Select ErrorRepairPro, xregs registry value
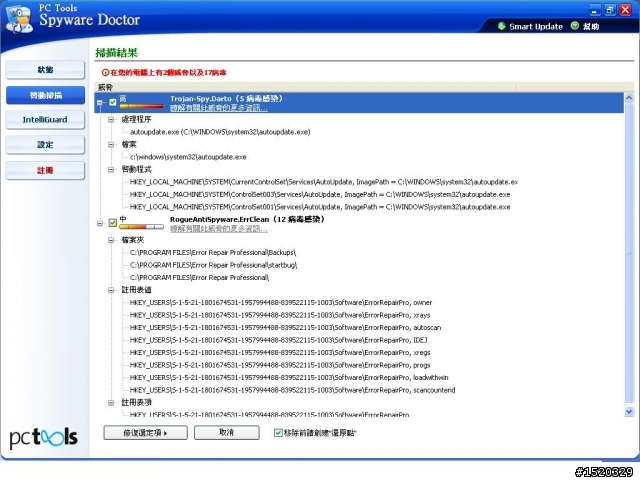Image resolution: width=640 pixels, height=480 pixels. pyautogui.click(x=280, y=353)
